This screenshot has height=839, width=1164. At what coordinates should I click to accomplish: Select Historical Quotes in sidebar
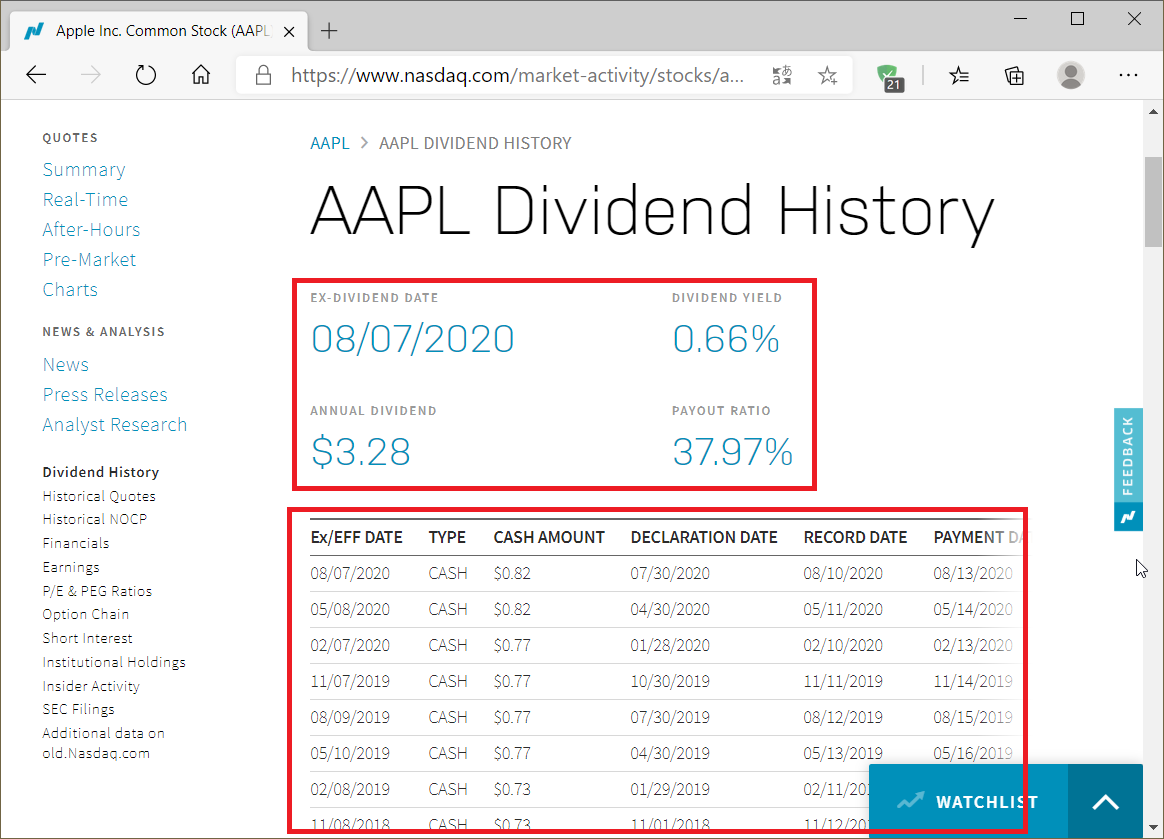(99, 496)
